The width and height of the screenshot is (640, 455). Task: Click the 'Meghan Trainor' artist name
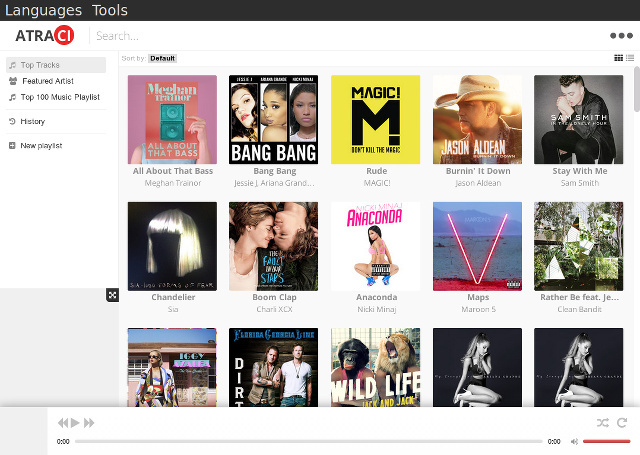[173, 183]
